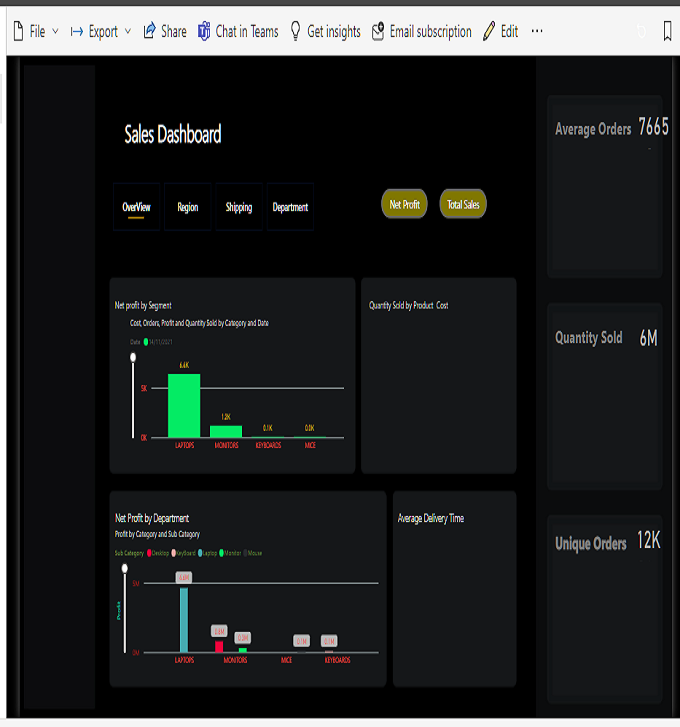Click the Edit pencil icon
The height and width of the screenshot is (727, 680).
[x=489, y=32]
